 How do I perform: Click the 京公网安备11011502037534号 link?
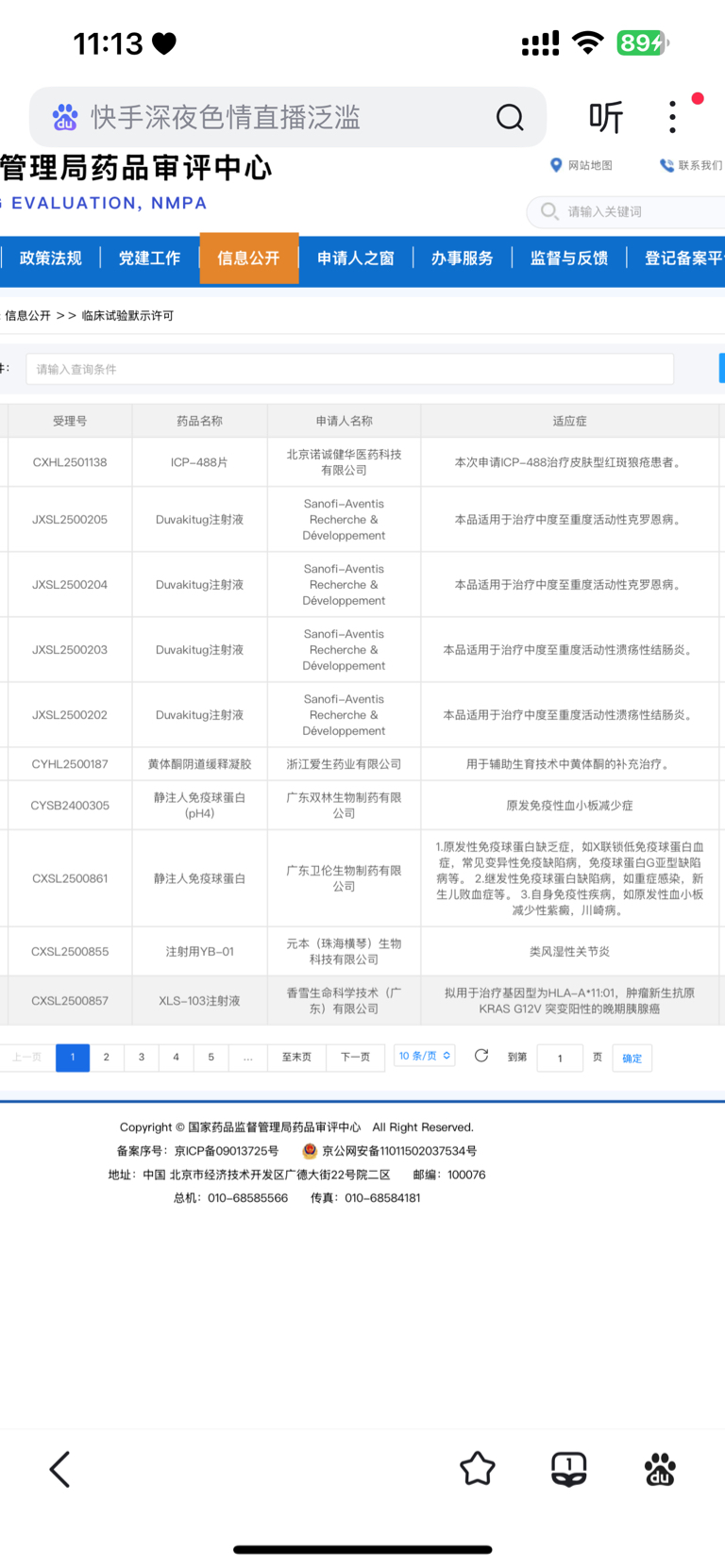click(399, 1151)
